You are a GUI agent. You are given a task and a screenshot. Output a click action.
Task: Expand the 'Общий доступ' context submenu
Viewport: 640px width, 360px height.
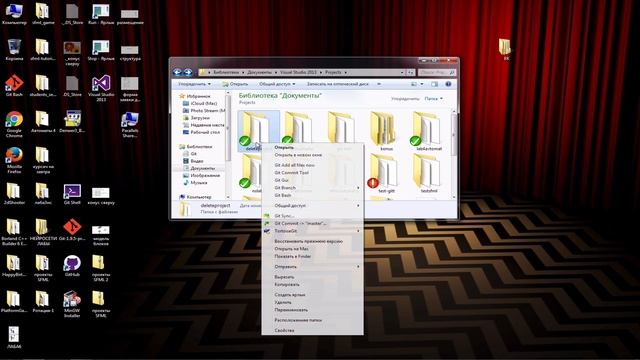coord(312,206)
